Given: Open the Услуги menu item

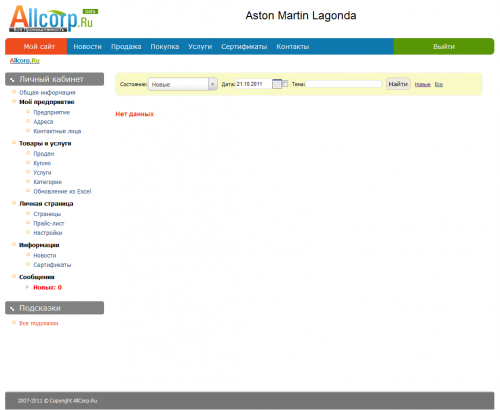Looking at the screenshot, I should (x=200, y=47).
